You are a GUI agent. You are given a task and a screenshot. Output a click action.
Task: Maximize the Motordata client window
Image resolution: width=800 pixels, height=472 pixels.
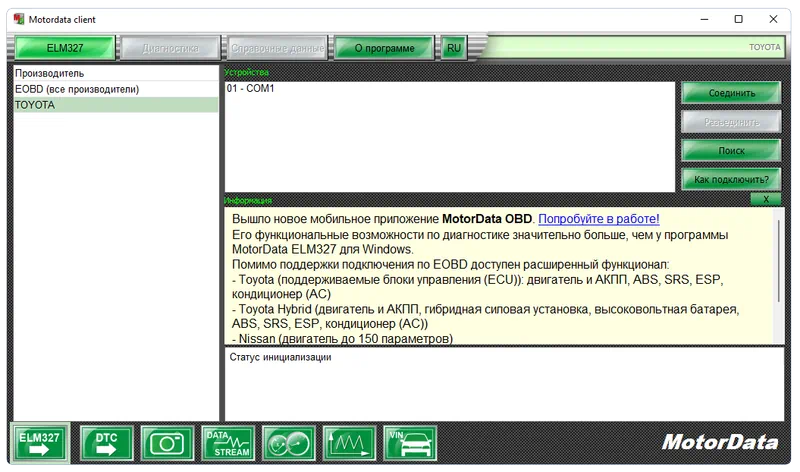[738, 19]
